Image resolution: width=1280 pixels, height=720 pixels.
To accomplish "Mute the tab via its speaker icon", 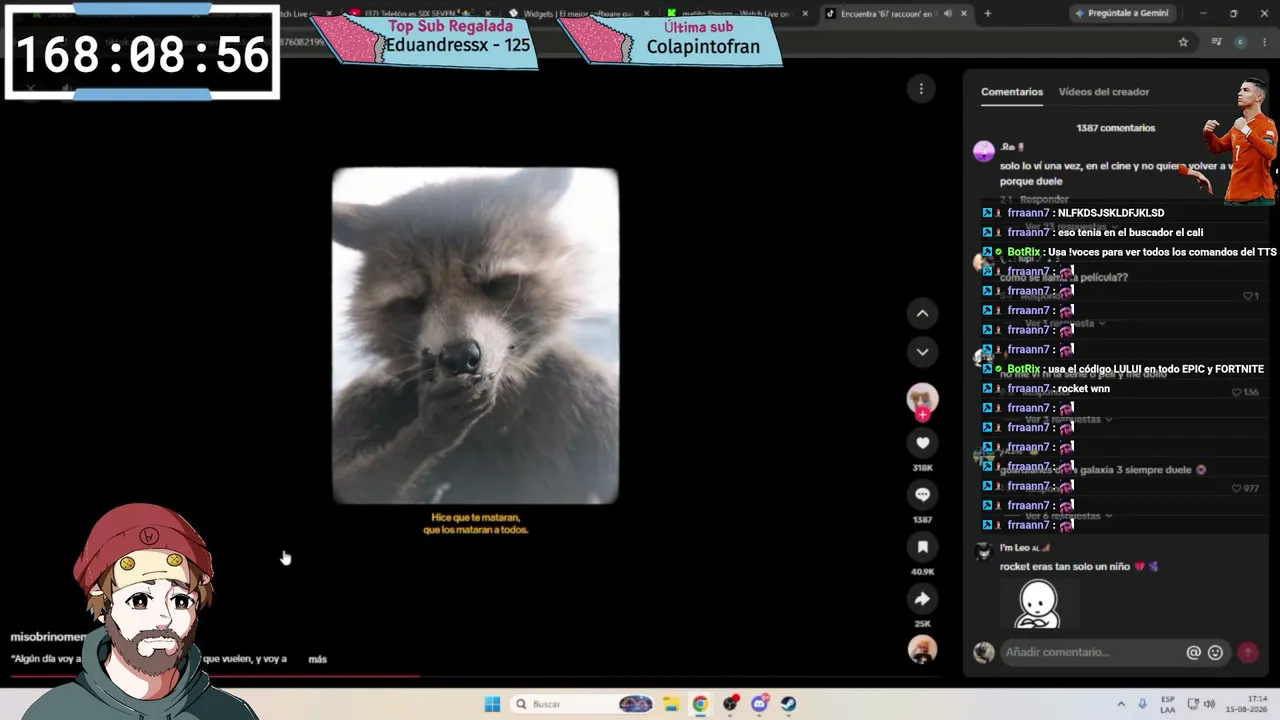I will click(x=947, y=14).
